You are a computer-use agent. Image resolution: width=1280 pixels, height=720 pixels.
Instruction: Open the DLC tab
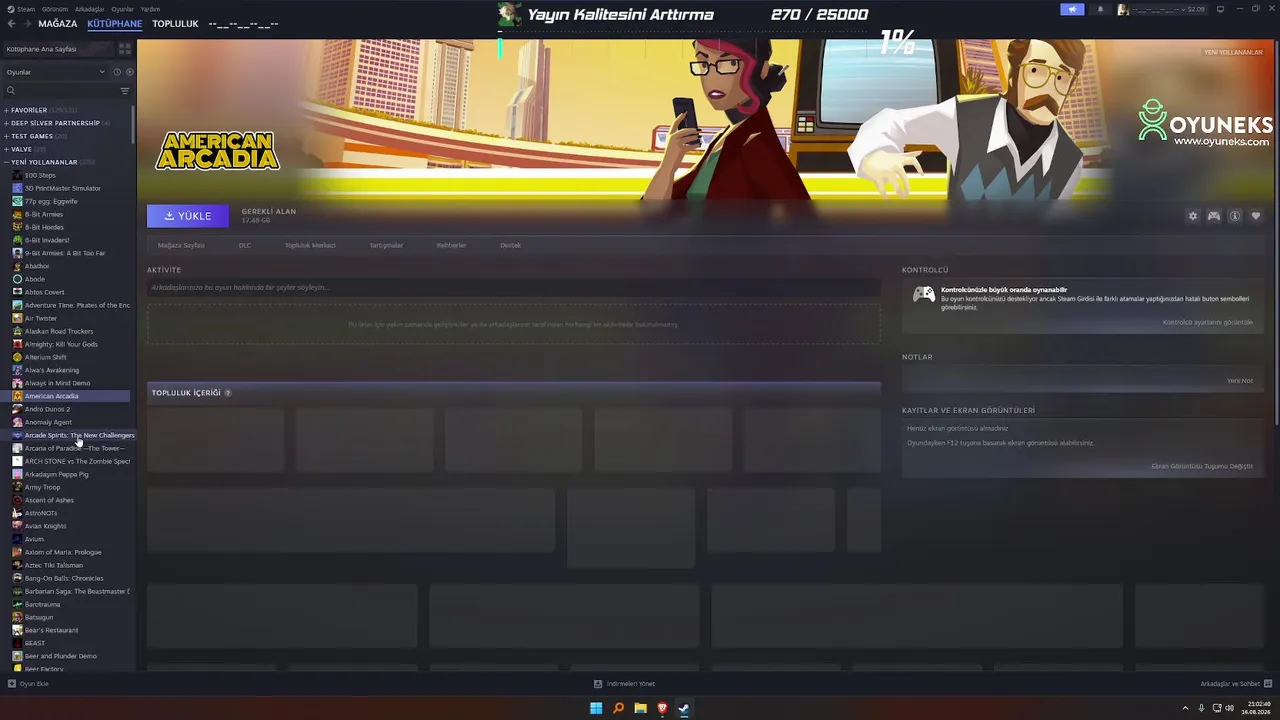coord(245,245)
